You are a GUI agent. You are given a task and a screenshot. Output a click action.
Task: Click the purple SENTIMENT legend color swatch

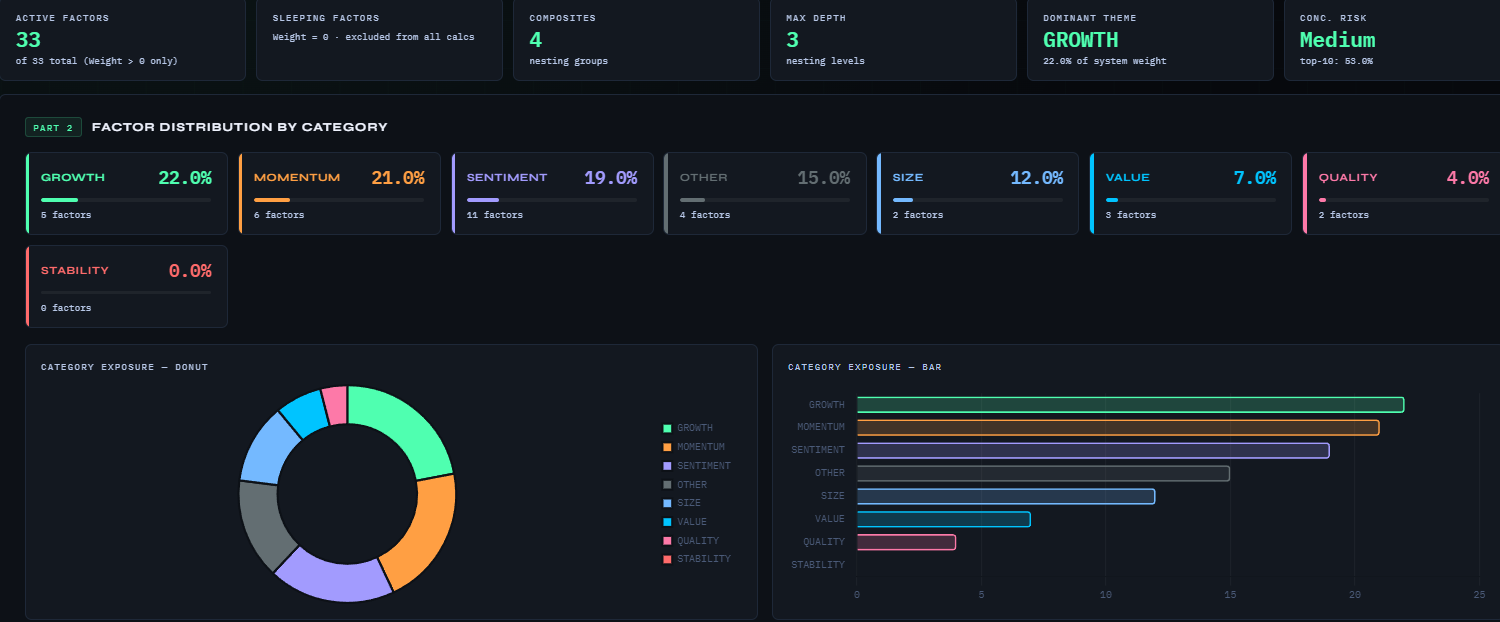(x=667, y=466)
